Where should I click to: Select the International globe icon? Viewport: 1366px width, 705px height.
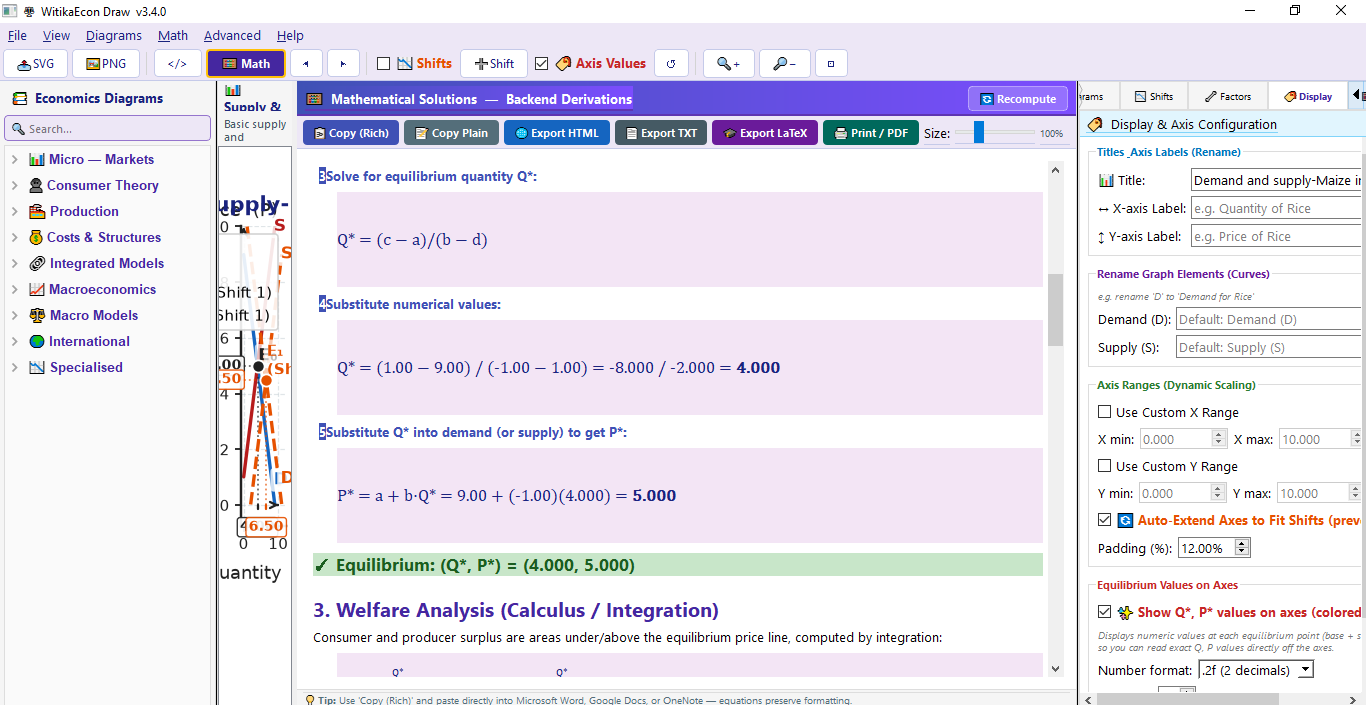point(37,341)
